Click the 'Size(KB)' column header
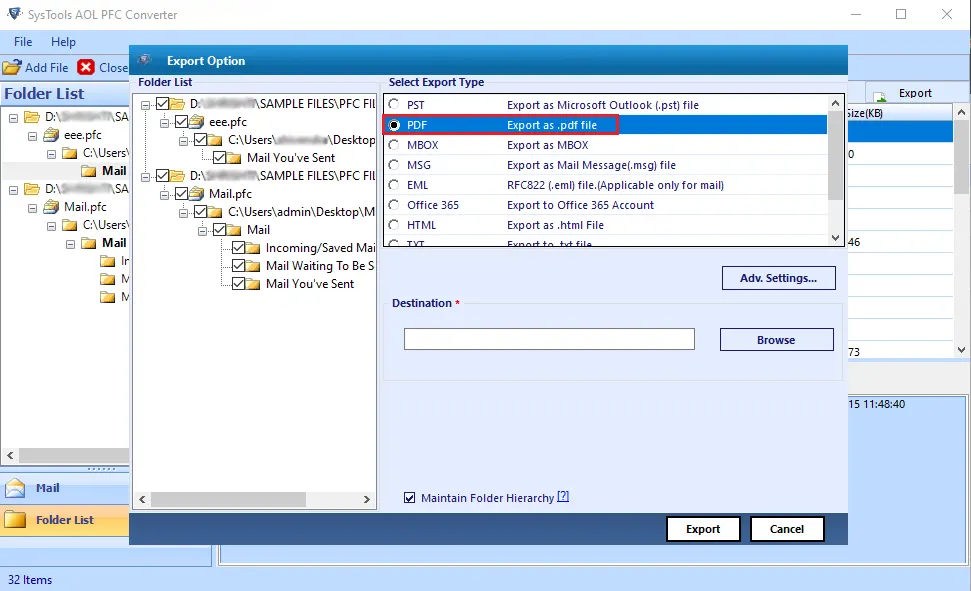Screen dimensions: 971x591 point(864,113)
